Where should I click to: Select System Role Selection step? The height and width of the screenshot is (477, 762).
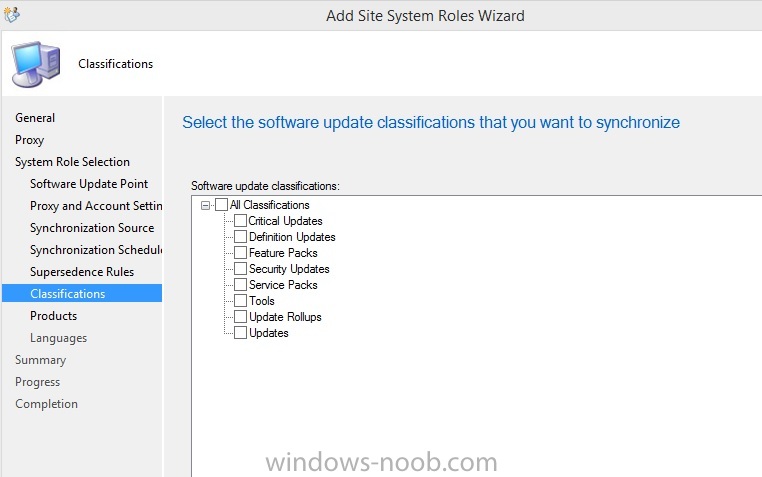coord(72,162)
